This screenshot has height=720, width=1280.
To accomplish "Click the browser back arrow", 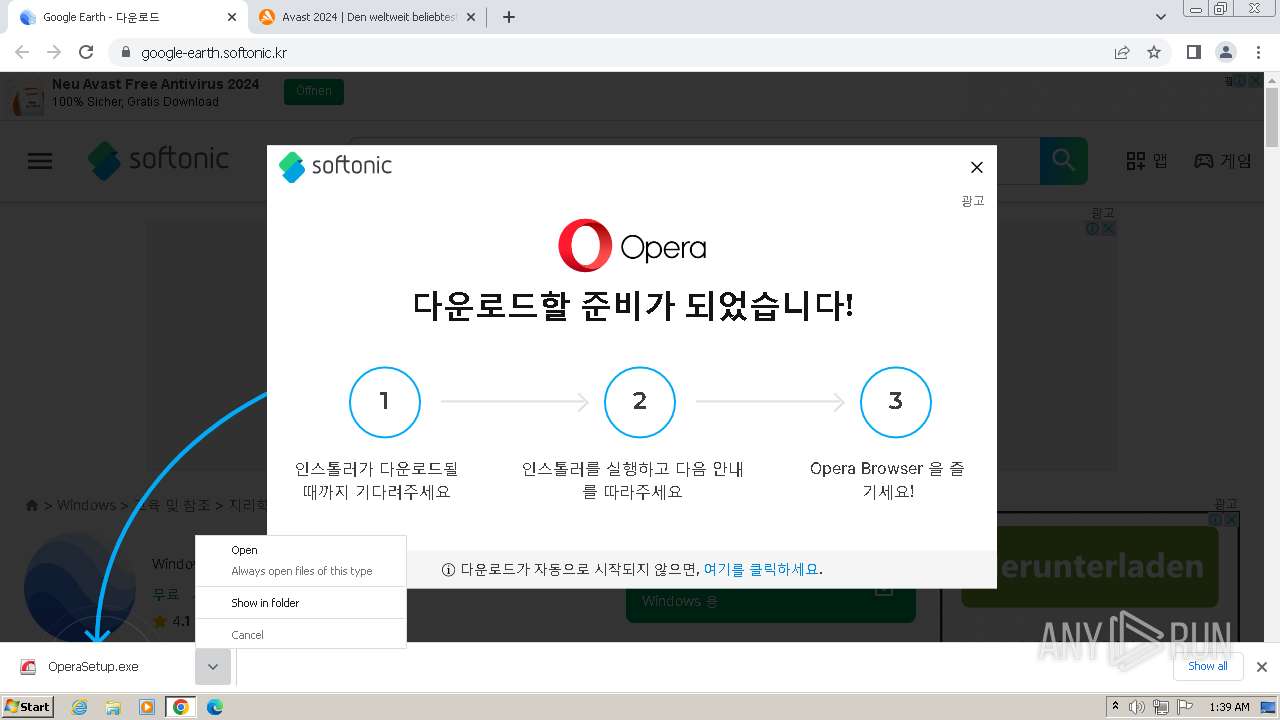I will [22, 52].
